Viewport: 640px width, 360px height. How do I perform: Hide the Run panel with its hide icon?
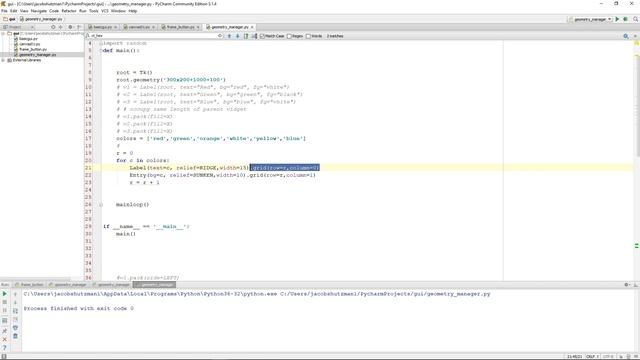pos(636,284)
